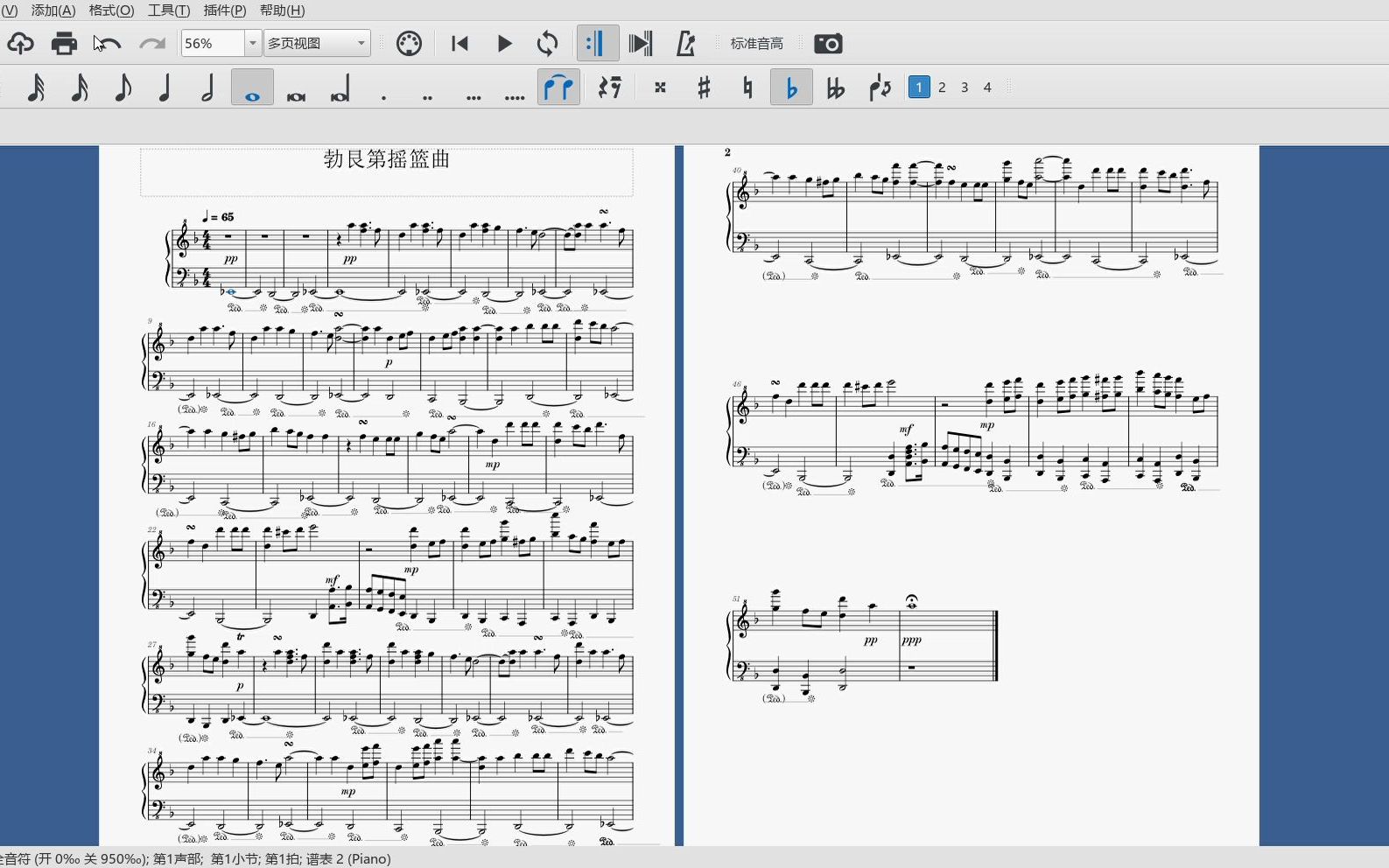
Task: Open the zoom percentage dropdown arrow
Action: [x=252, y=43]
